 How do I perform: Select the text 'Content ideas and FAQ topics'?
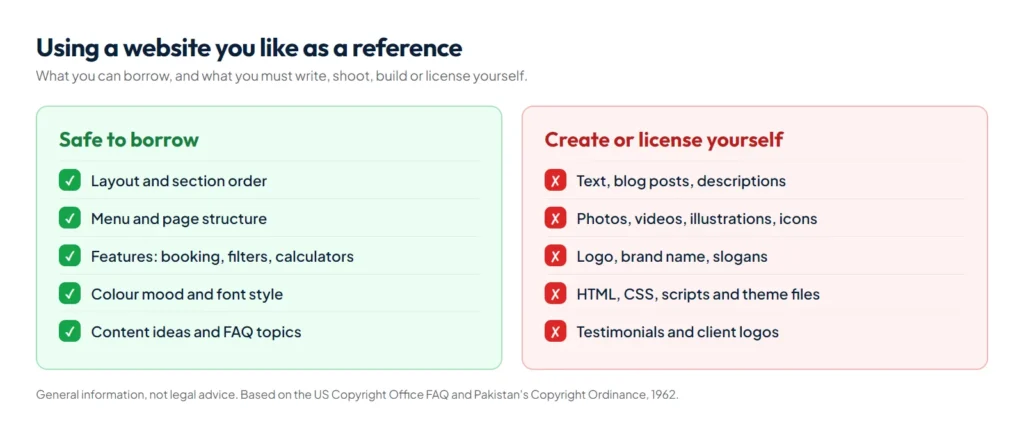point(196,332)
